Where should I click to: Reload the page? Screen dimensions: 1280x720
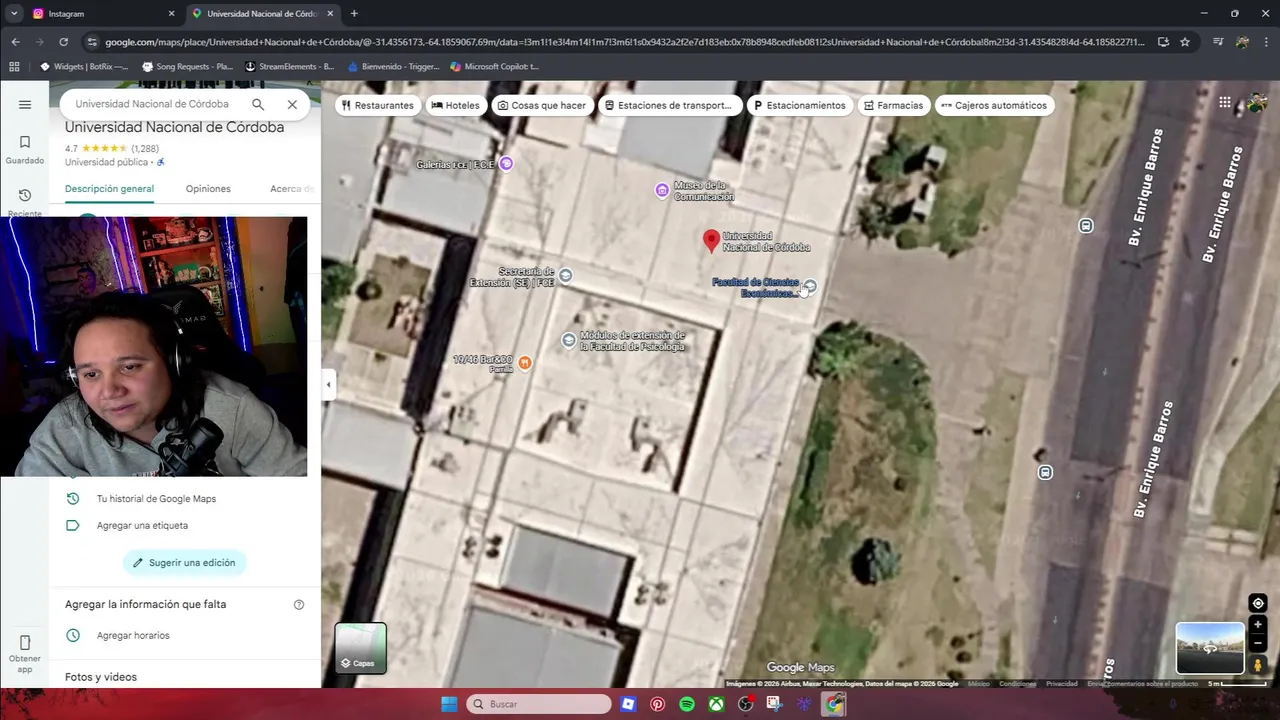click(63, 42)
